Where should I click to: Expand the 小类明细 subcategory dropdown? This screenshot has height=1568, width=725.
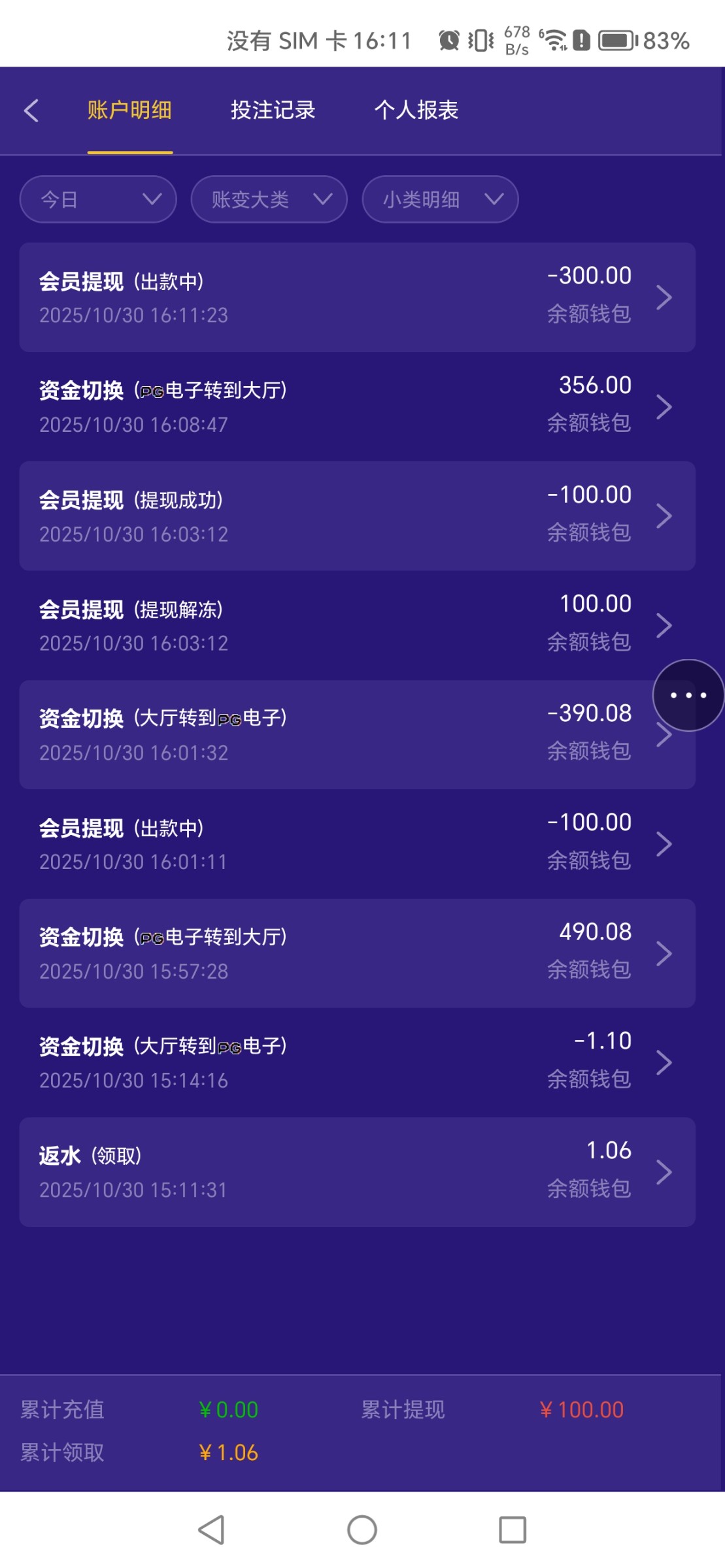440,199
